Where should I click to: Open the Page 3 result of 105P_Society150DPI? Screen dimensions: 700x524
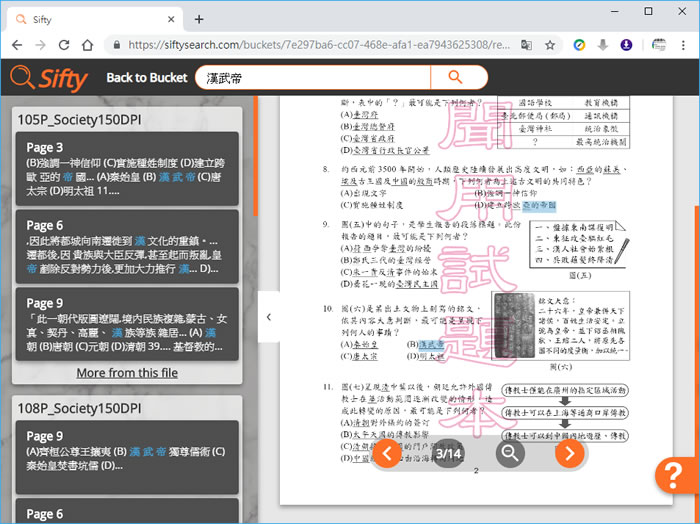(127, 167)
